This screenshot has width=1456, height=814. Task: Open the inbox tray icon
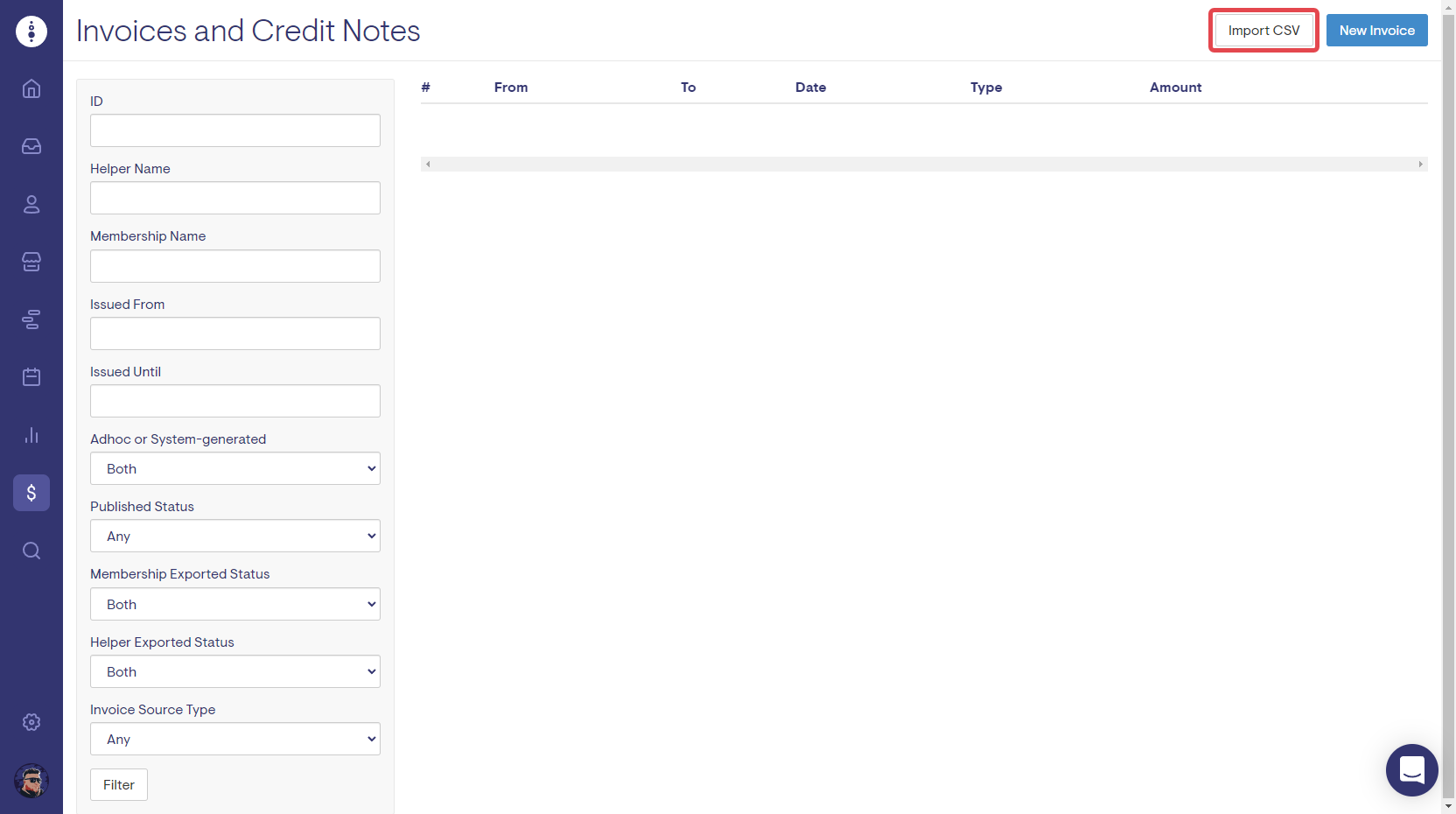pyautogui.click(x=31, y=146)
